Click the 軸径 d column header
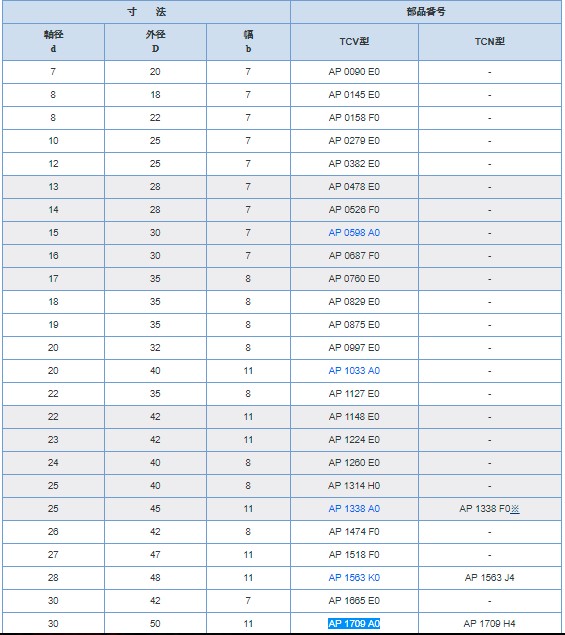The width and height of the screenshot is (565, 635). point(53,42)
